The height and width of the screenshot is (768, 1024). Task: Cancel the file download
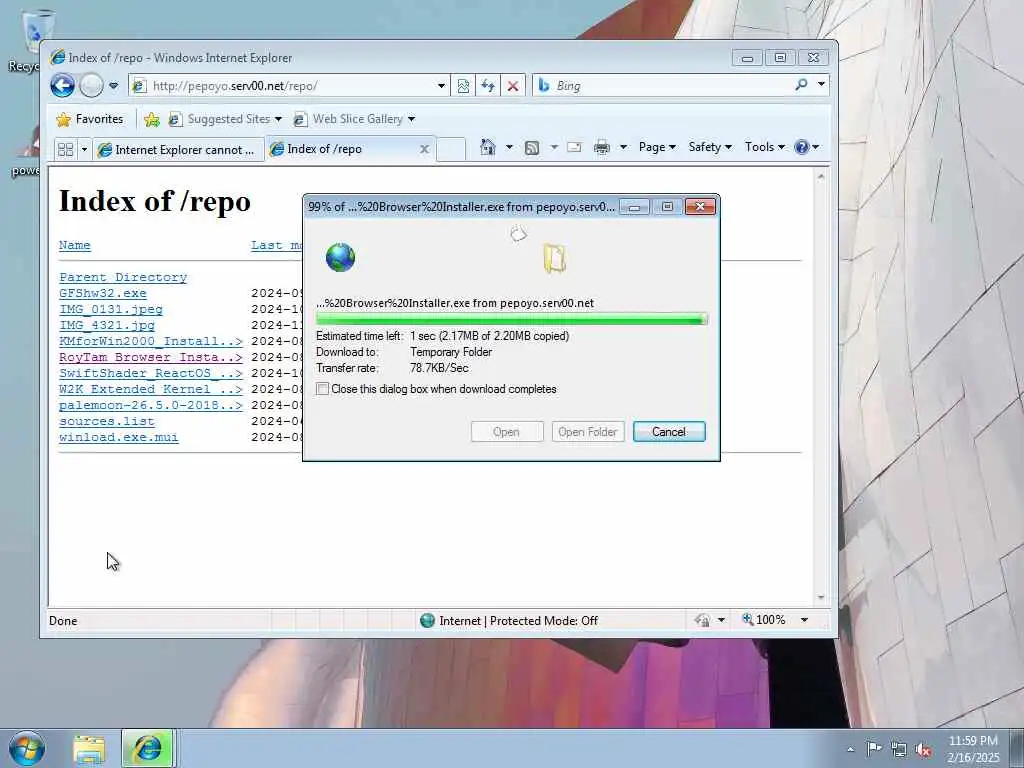click(x=669, y=432)
